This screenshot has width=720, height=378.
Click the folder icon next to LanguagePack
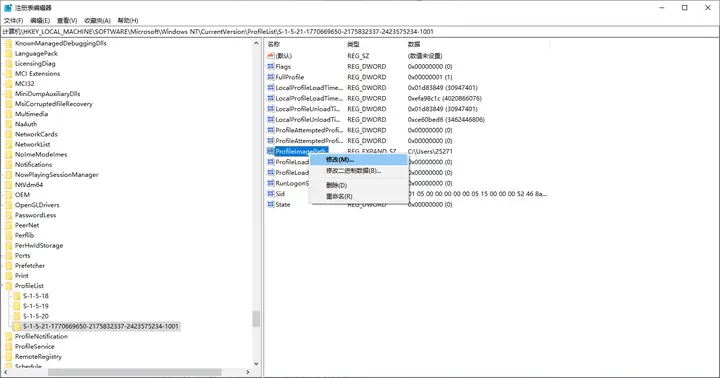tap(9, 53)
